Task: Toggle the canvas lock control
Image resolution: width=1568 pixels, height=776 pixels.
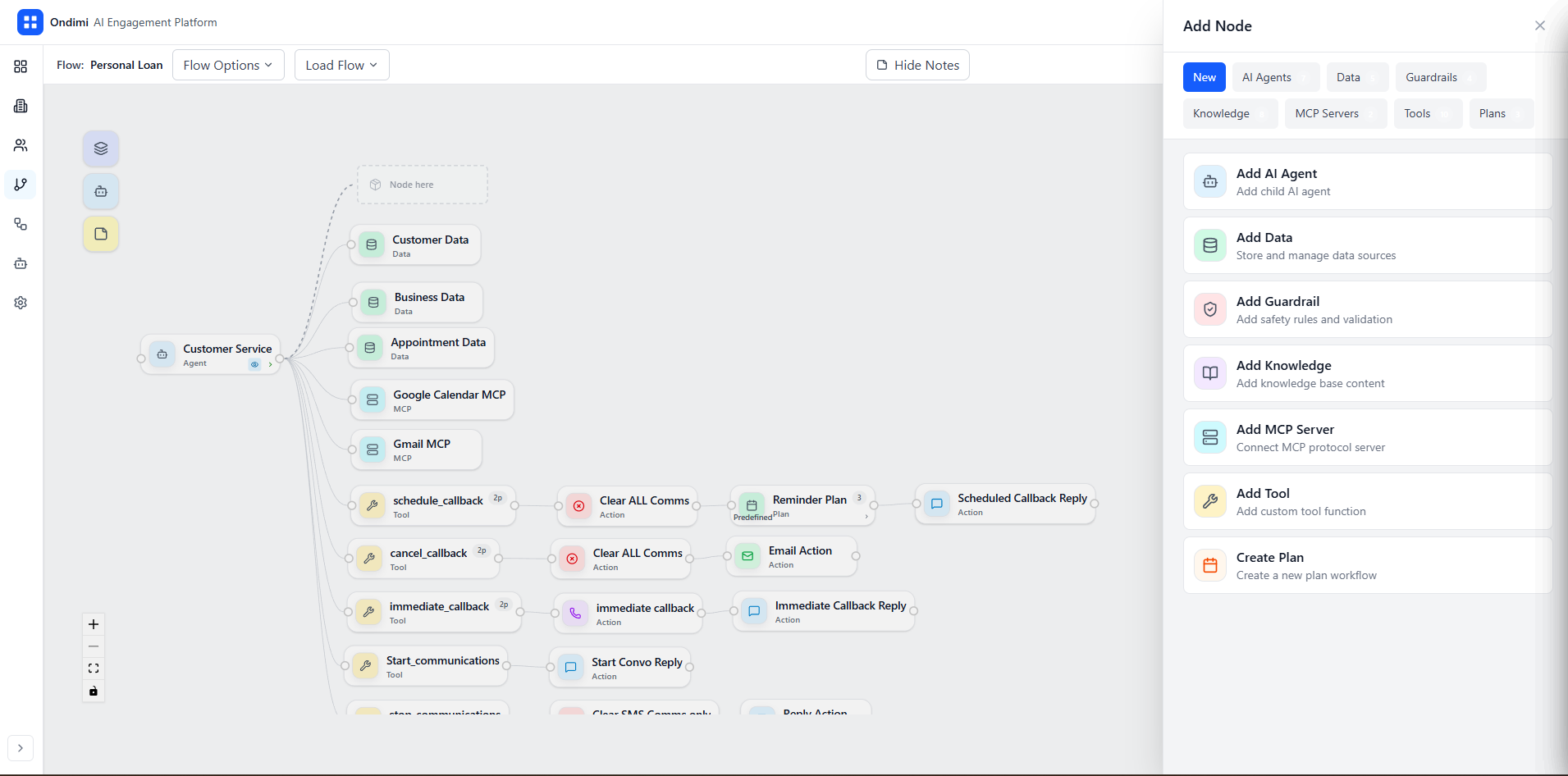Action: (94, 691)
